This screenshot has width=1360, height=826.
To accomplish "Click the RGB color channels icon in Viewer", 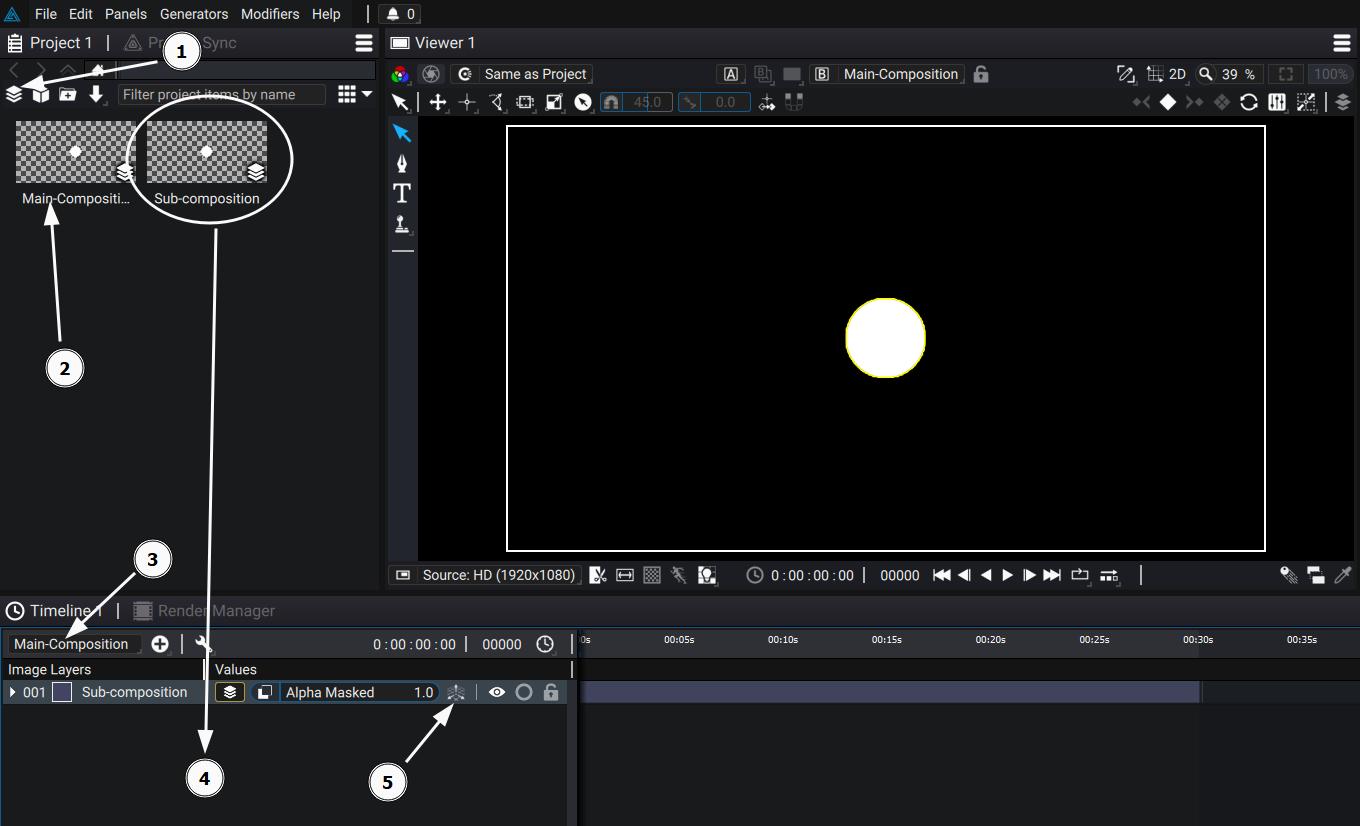I will [400, 74].
